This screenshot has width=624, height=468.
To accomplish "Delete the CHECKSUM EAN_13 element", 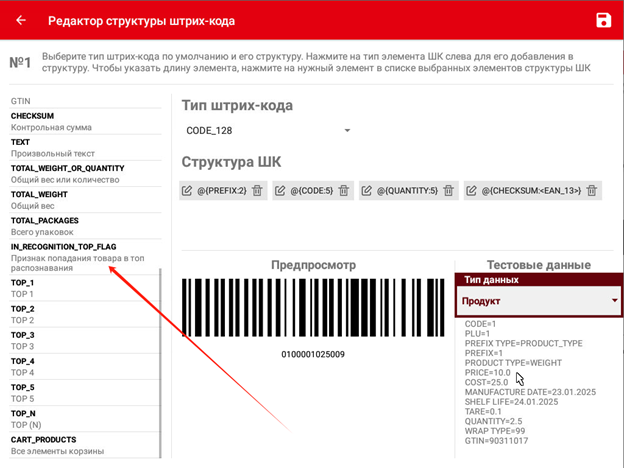I will 594,191.
